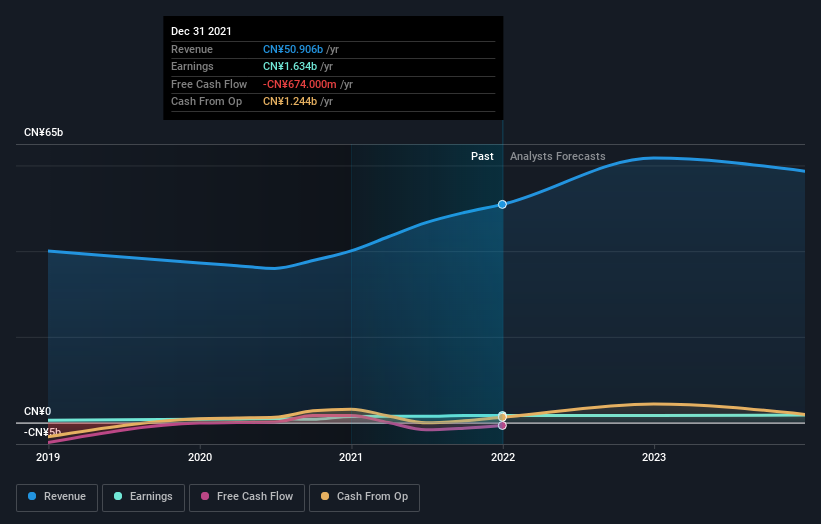Toggle the Earnings legend button
Image resolution: width=821 pixels, height=524 pixels.
tap(143, 497)
